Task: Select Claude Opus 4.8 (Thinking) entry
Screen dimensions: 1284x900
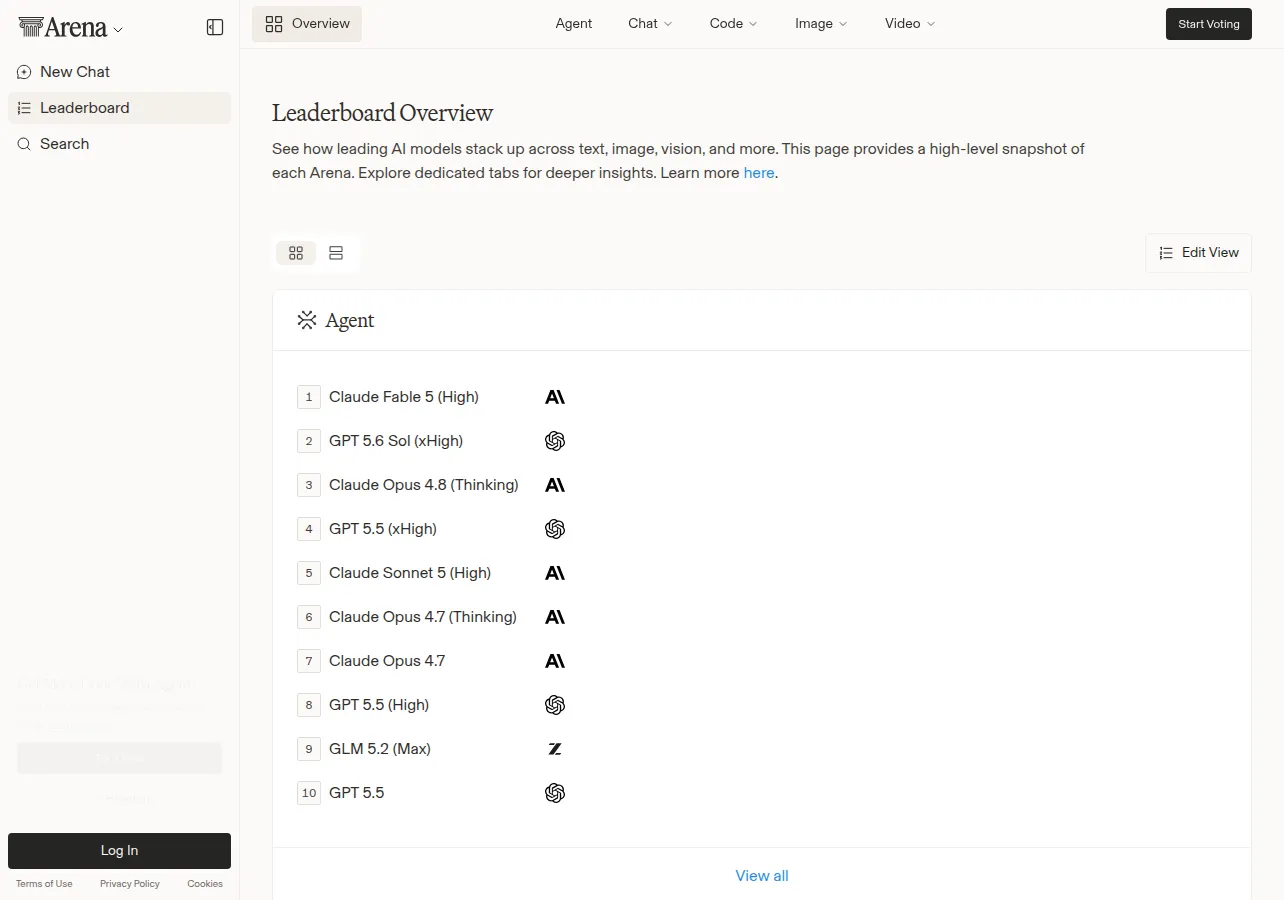Action: tap(424, 485)
